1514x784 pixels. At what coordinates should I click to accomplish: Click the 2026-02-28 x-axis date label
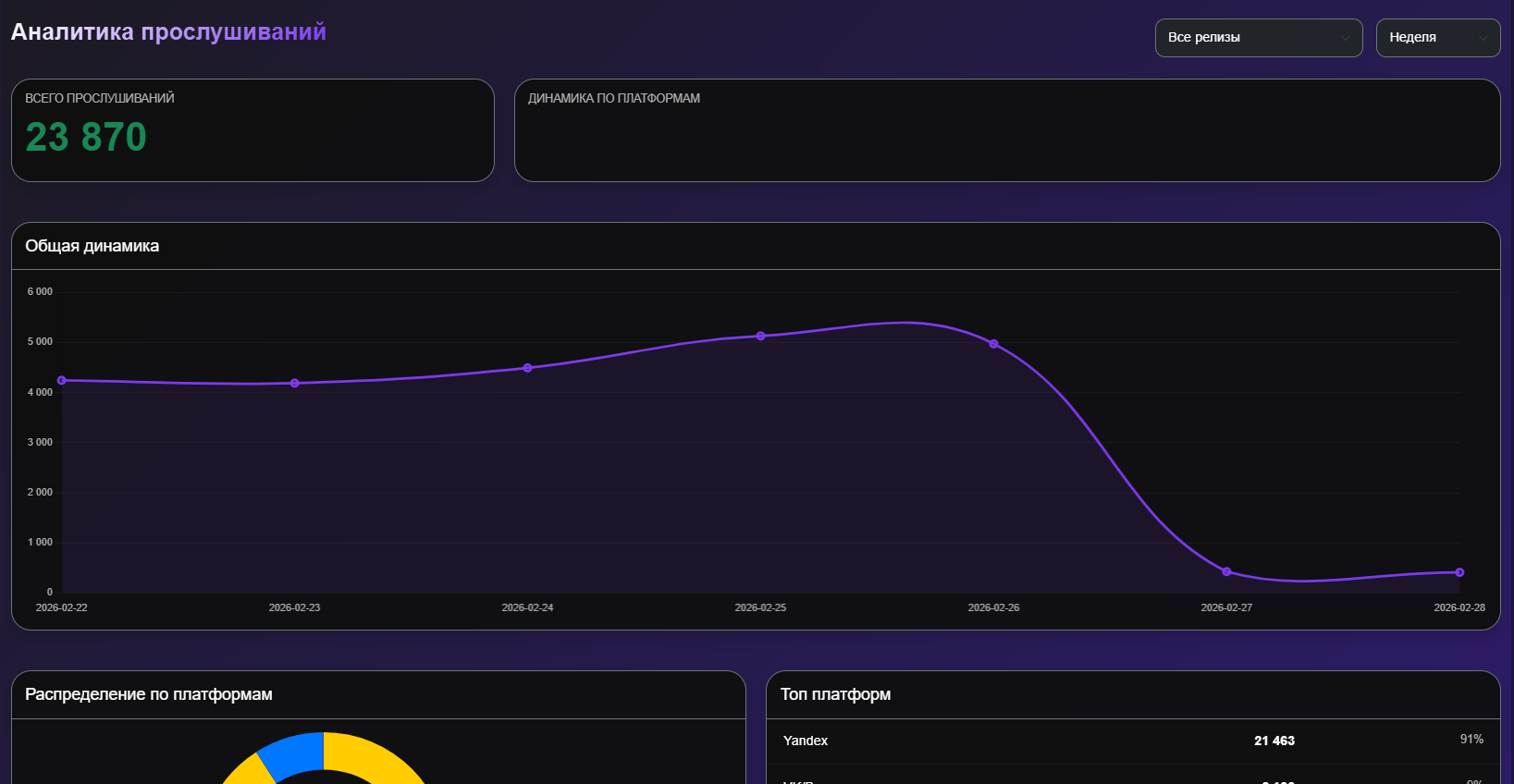[1459, 607]
